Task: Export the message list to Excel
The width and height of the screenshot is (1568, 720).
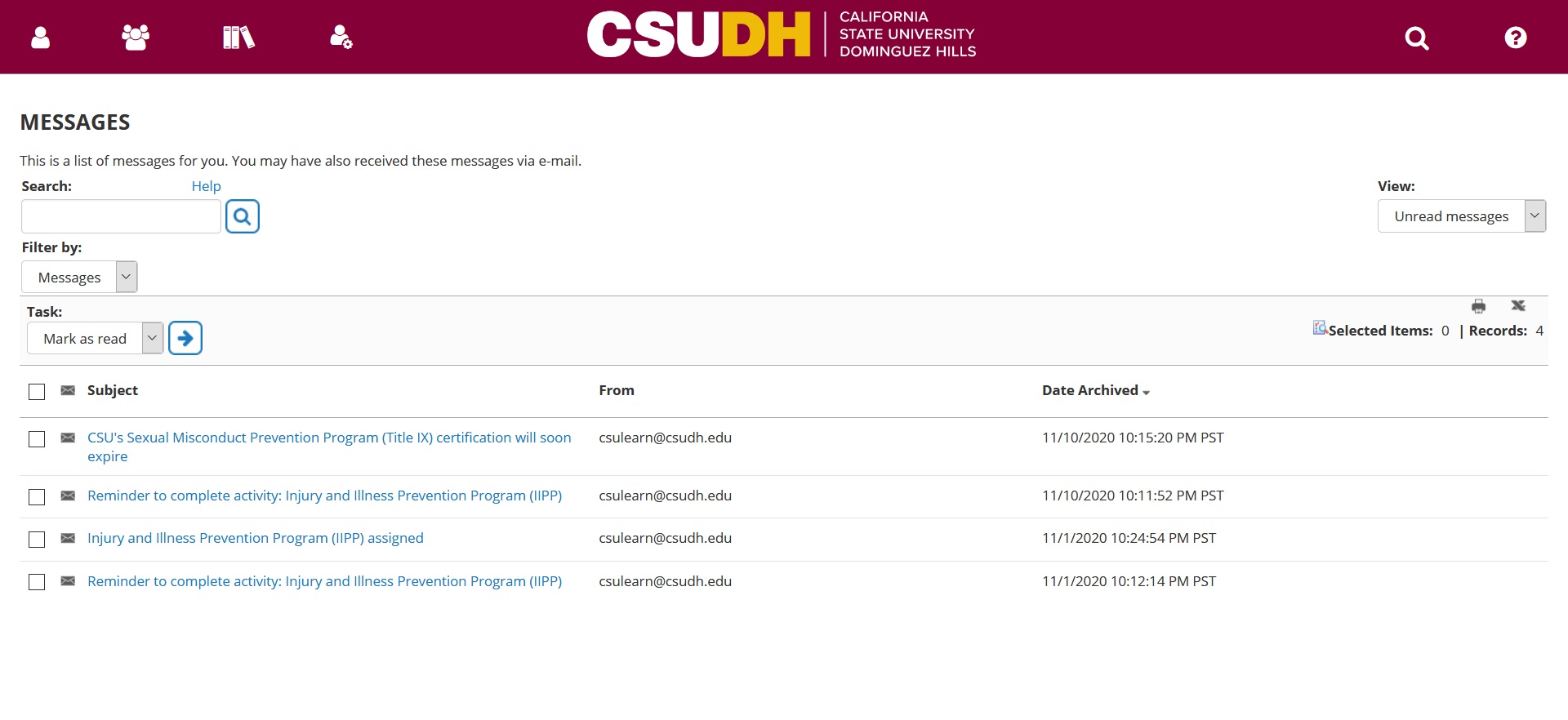Action: pos(1518,305)
